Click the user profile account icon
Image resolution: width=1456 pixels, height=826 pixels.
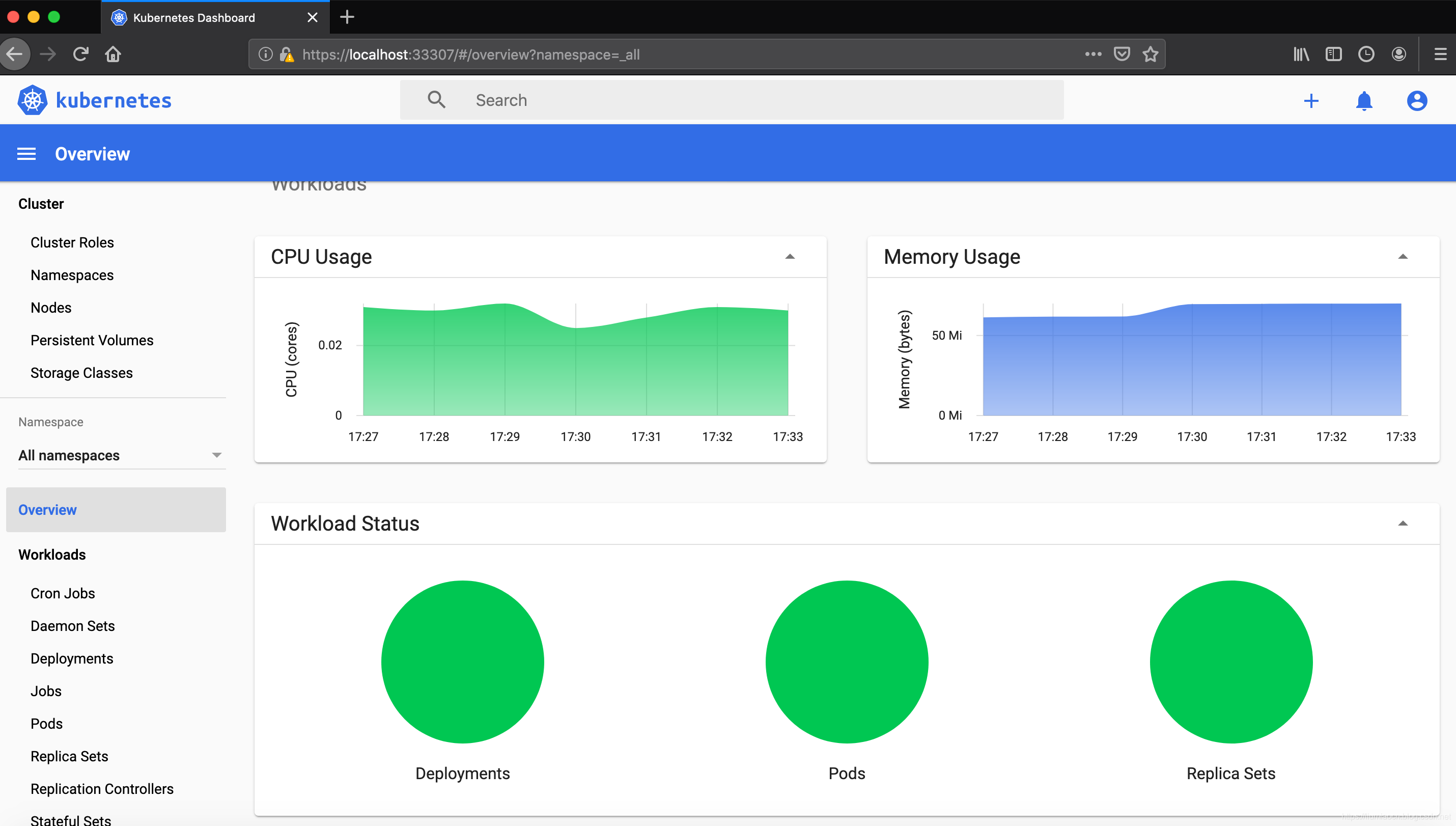coord(1417,100)
